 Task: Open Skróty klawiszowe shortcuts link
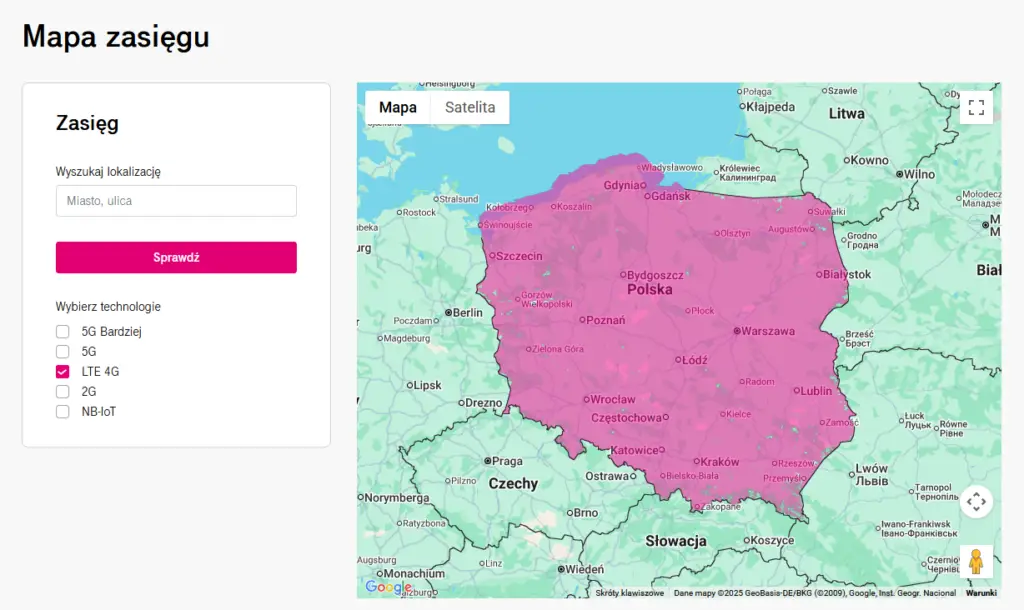[630, 593]
